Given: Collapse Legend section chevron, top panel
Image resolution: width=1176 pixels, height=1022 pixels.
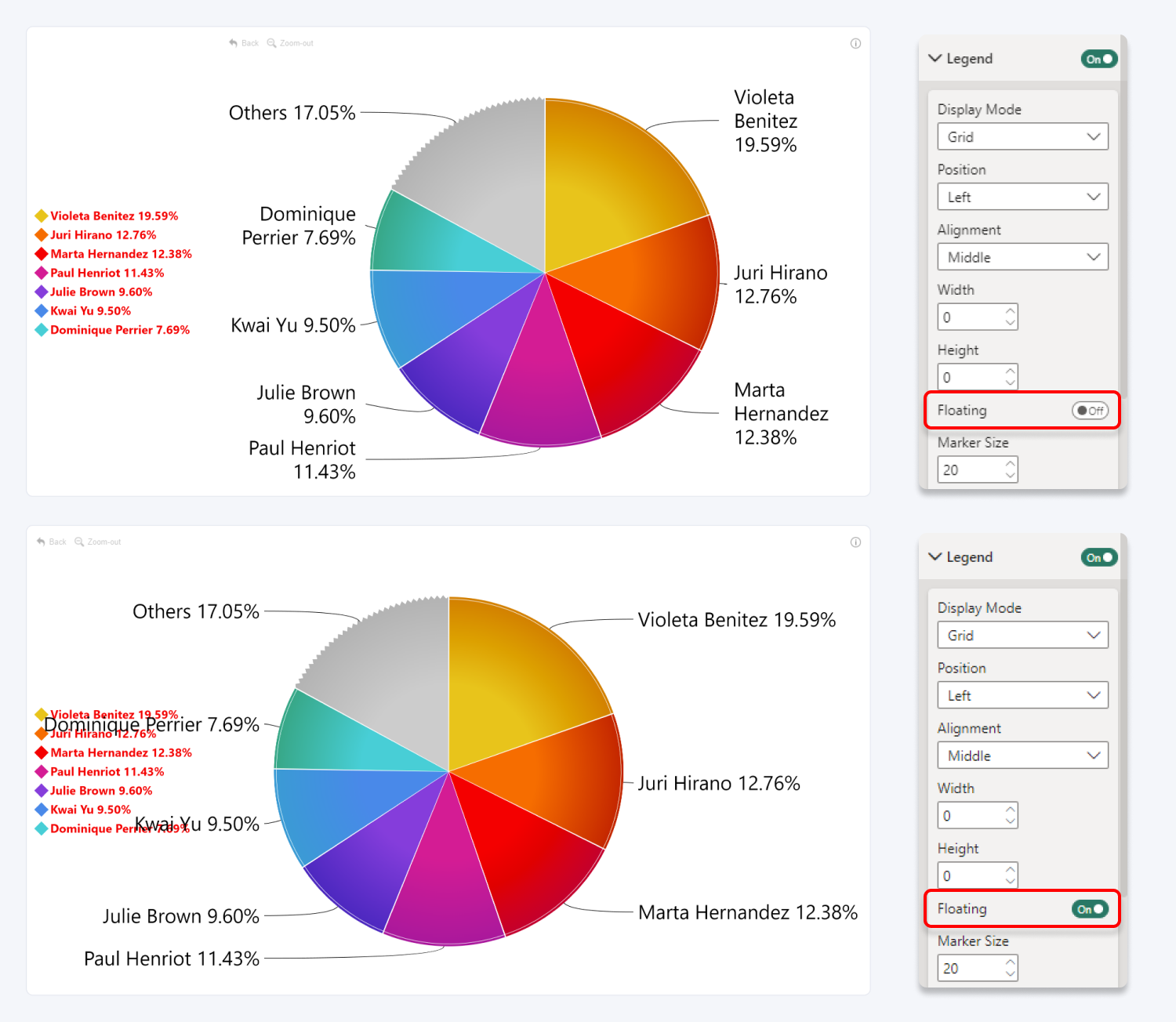Looking at the screenshot, I should pyautogui.click(x=935, y=58).
